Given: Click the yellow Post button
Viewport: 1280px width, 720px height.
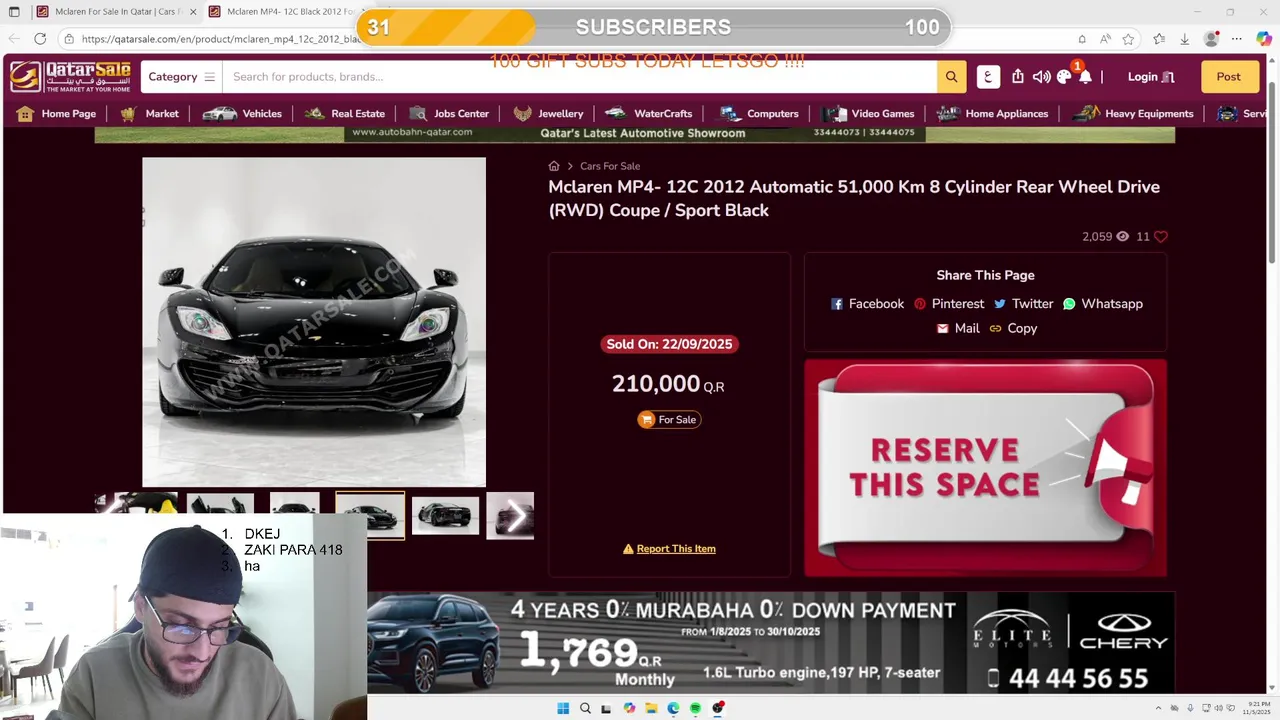Looking at the screenshot, I should pyautogui.click(x=1229, y=77).
